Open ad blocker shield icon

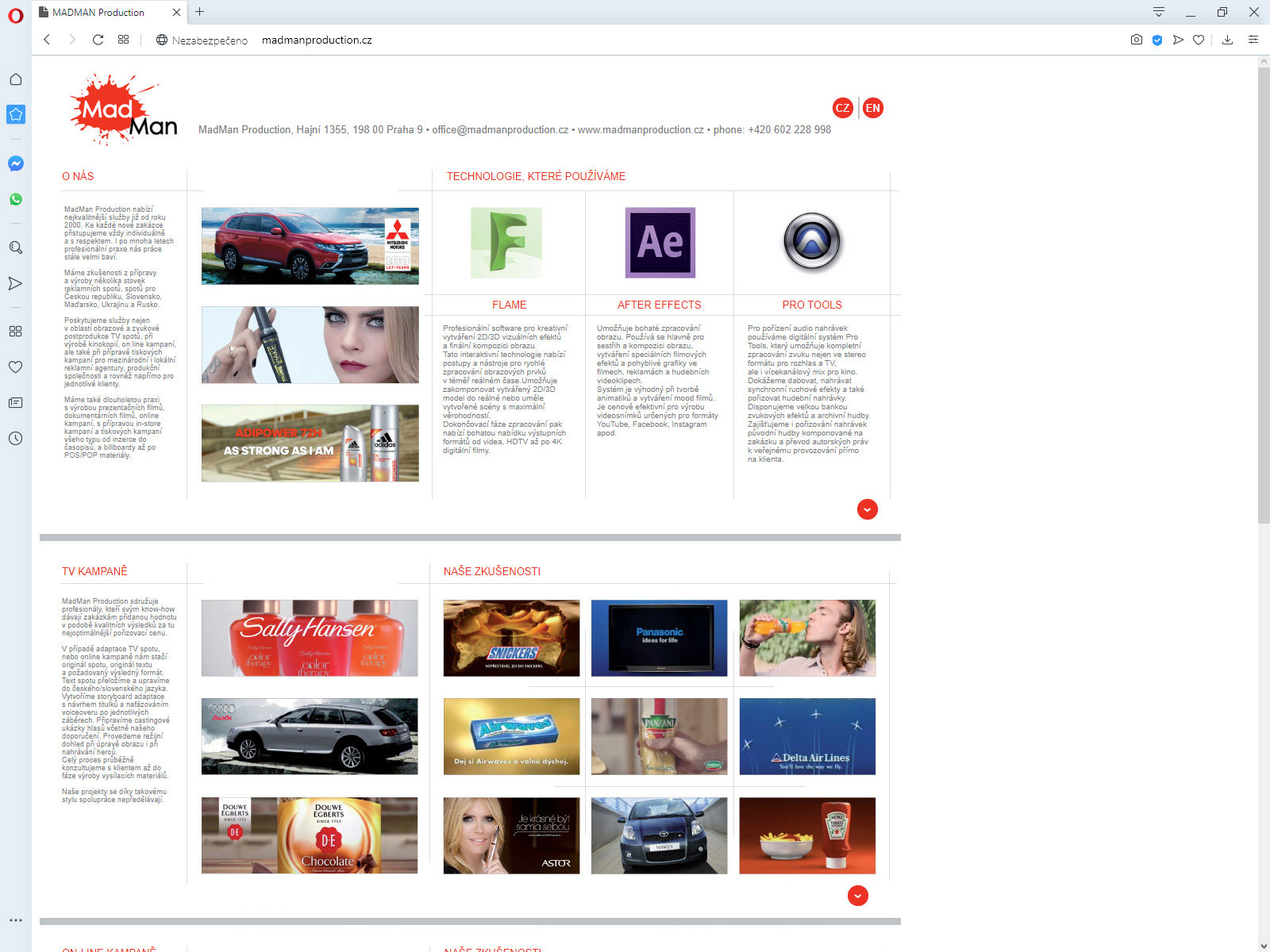(x=1157, y=40)
